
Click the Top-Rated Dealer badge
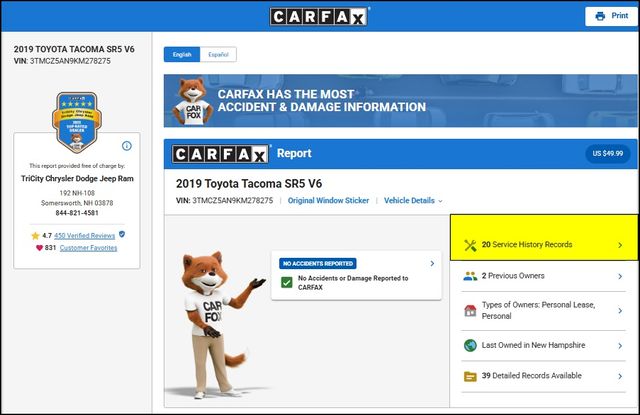(77, 122)
